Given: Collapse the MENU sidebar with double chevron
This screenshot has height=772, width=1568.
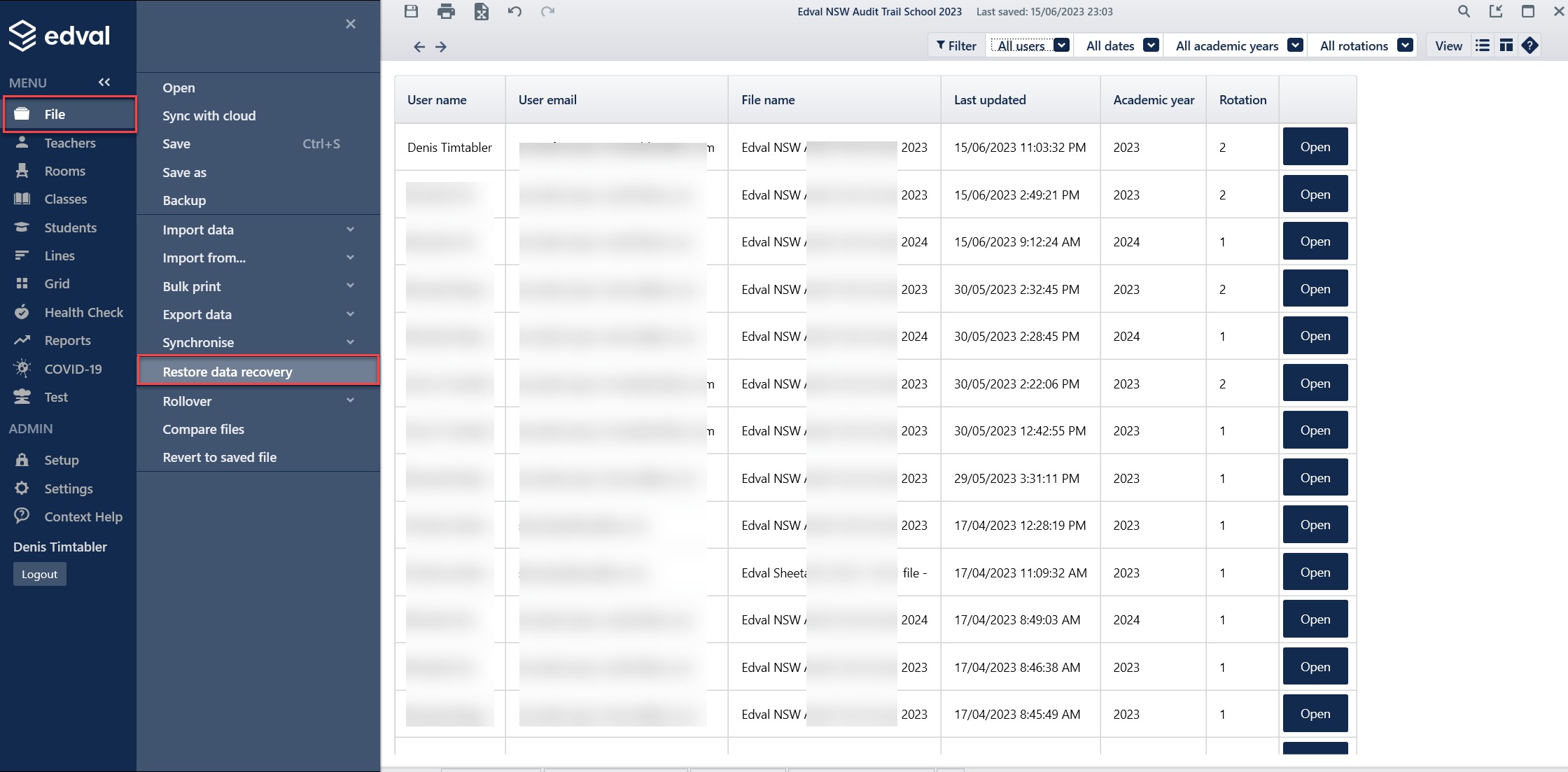Looking at the screenshot, I should tap(104, 82).
